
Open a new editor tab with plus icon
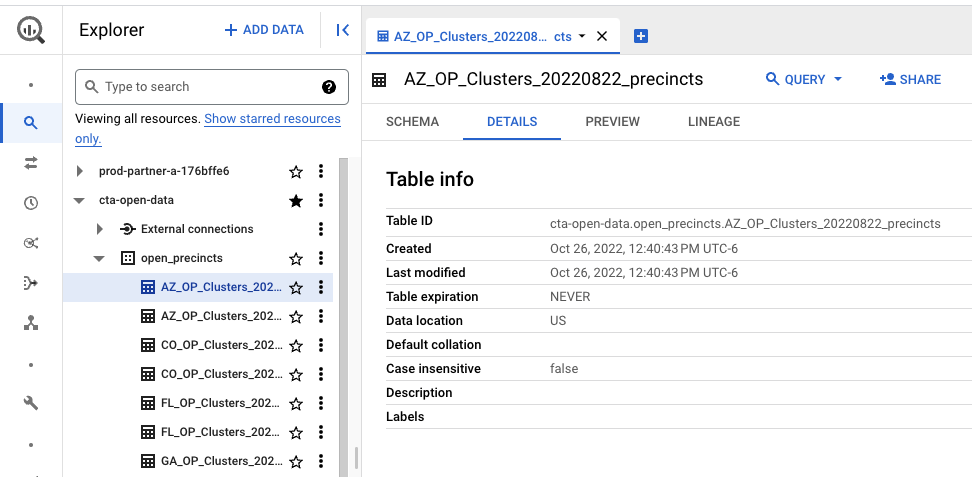tap(641, 36)
